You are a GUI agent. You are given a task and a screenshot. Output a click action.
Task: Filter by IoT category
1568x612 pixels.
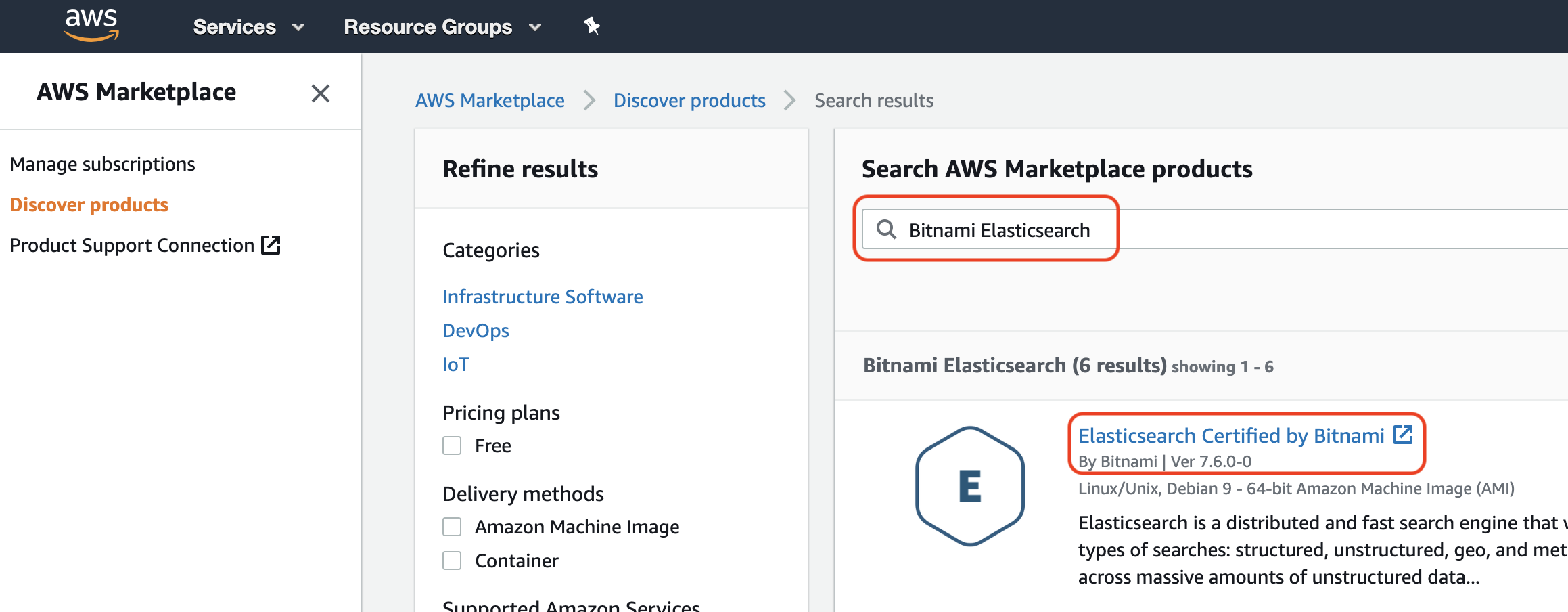point(455,365)
